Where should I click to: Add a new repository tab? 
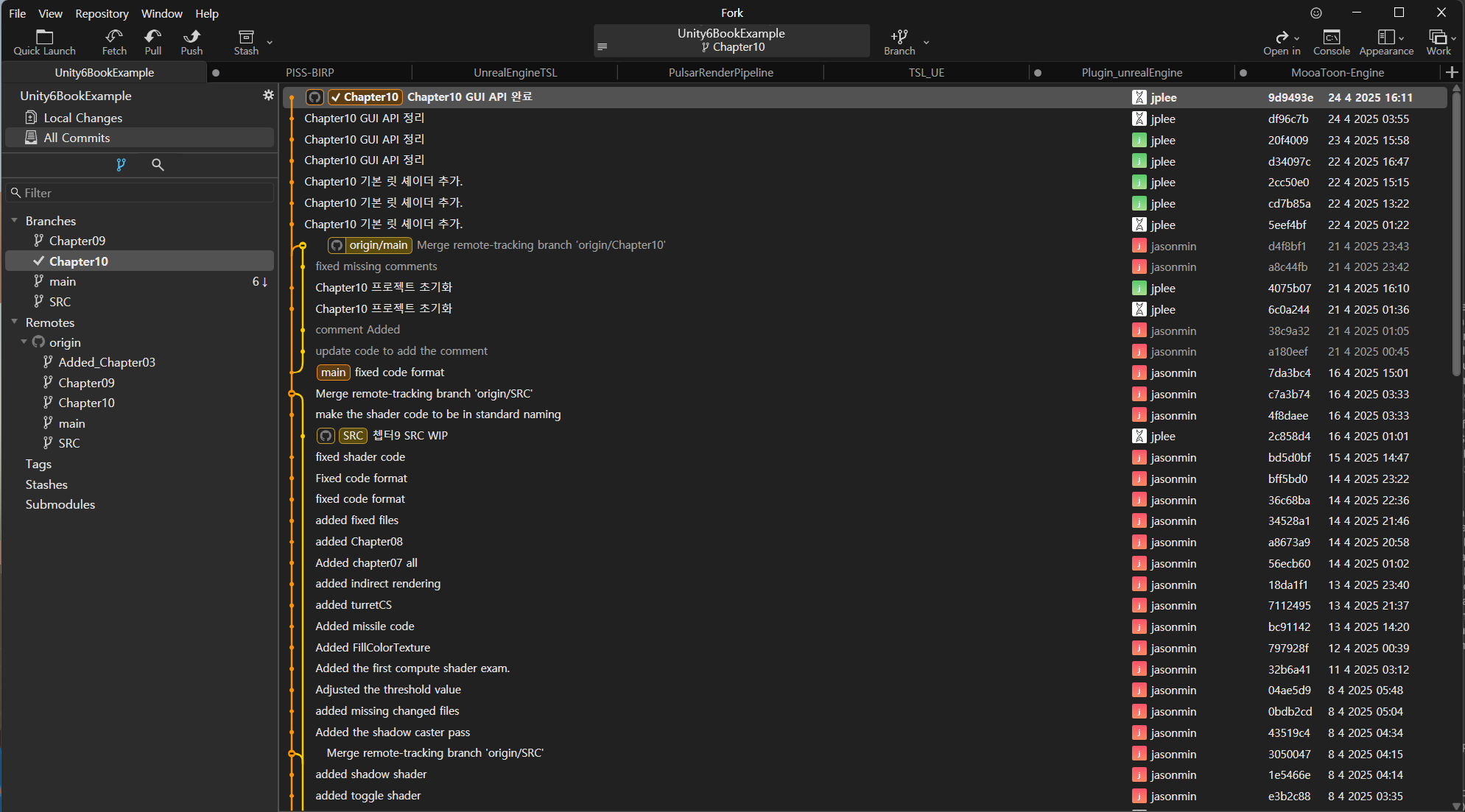1452,72
